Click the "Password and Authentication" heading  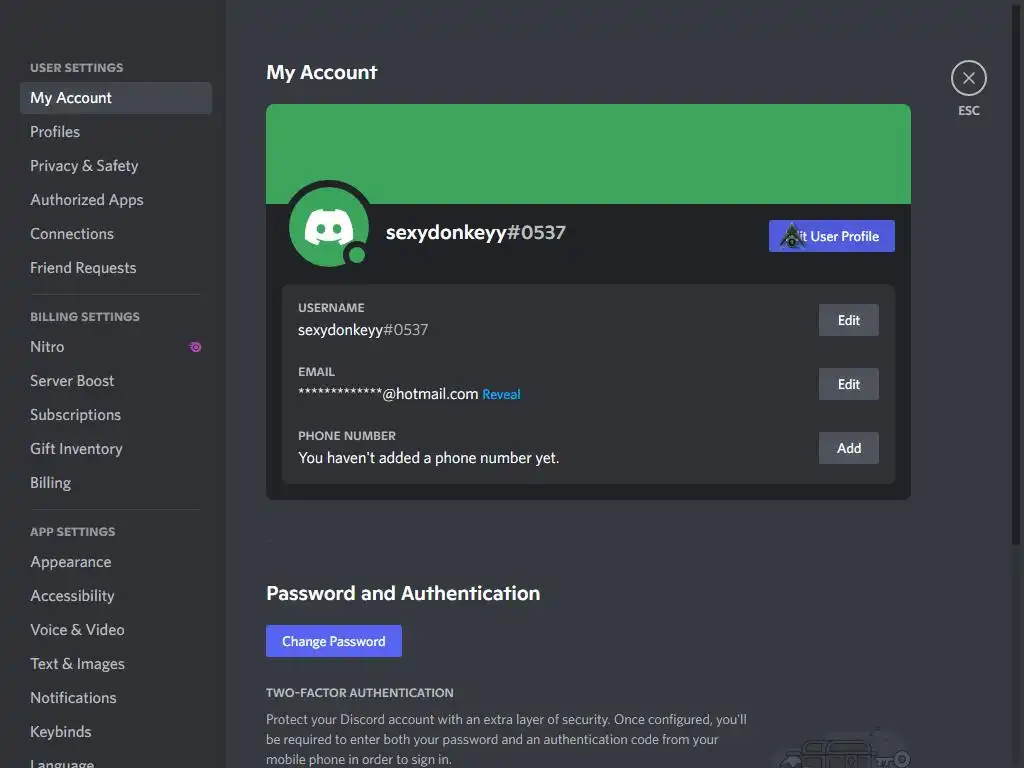pos(403,593)
